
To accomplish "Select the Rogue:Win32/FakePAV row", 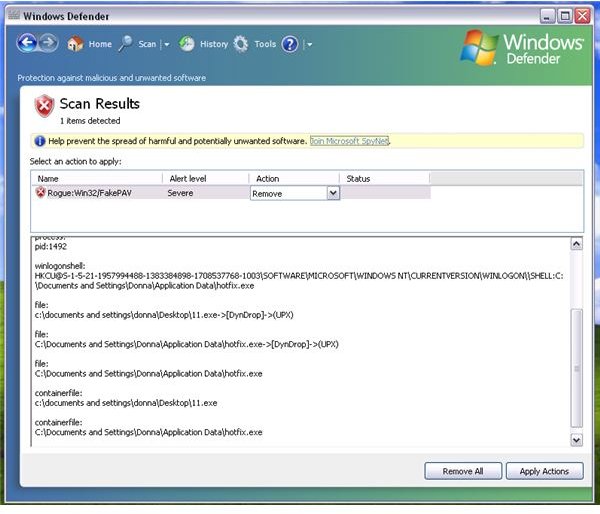I will tap(232, 193).
